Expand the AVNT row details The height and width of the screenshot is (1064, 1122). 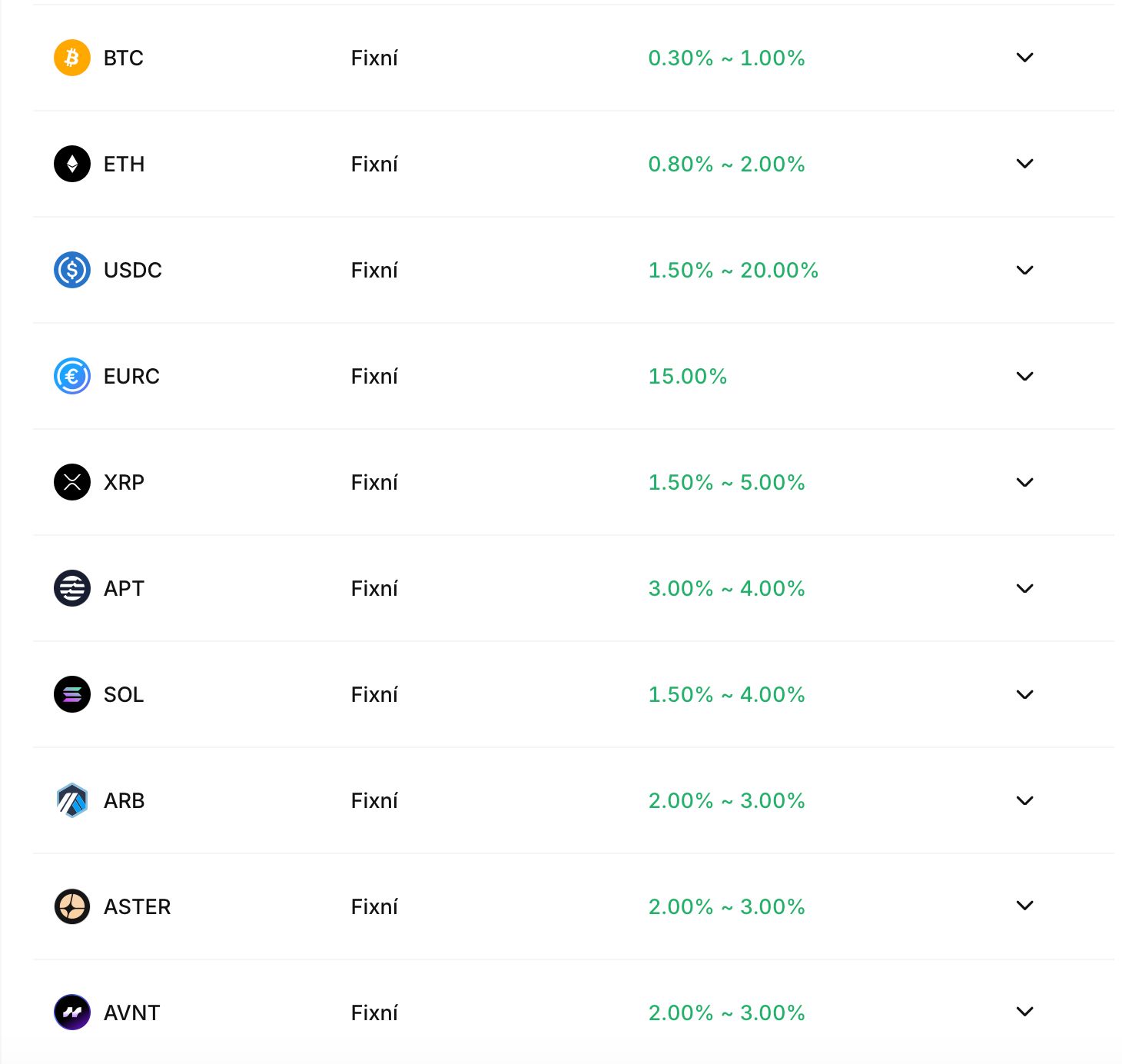(1024, 1012)
